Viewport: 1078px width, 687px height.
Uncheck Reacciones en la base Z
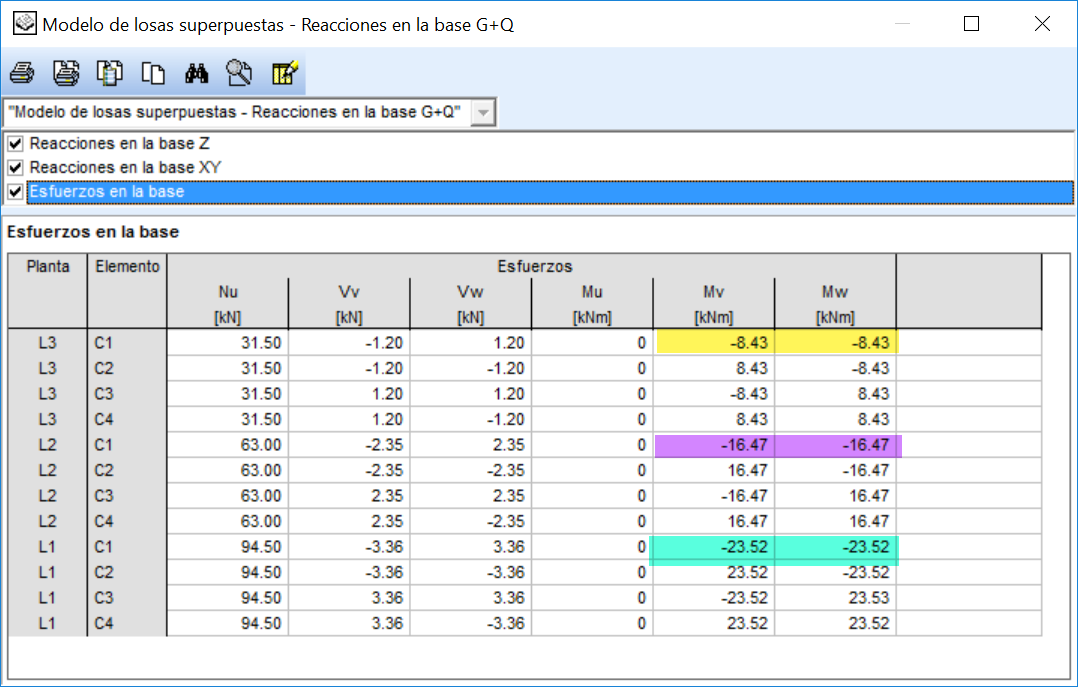click(15, 144)
